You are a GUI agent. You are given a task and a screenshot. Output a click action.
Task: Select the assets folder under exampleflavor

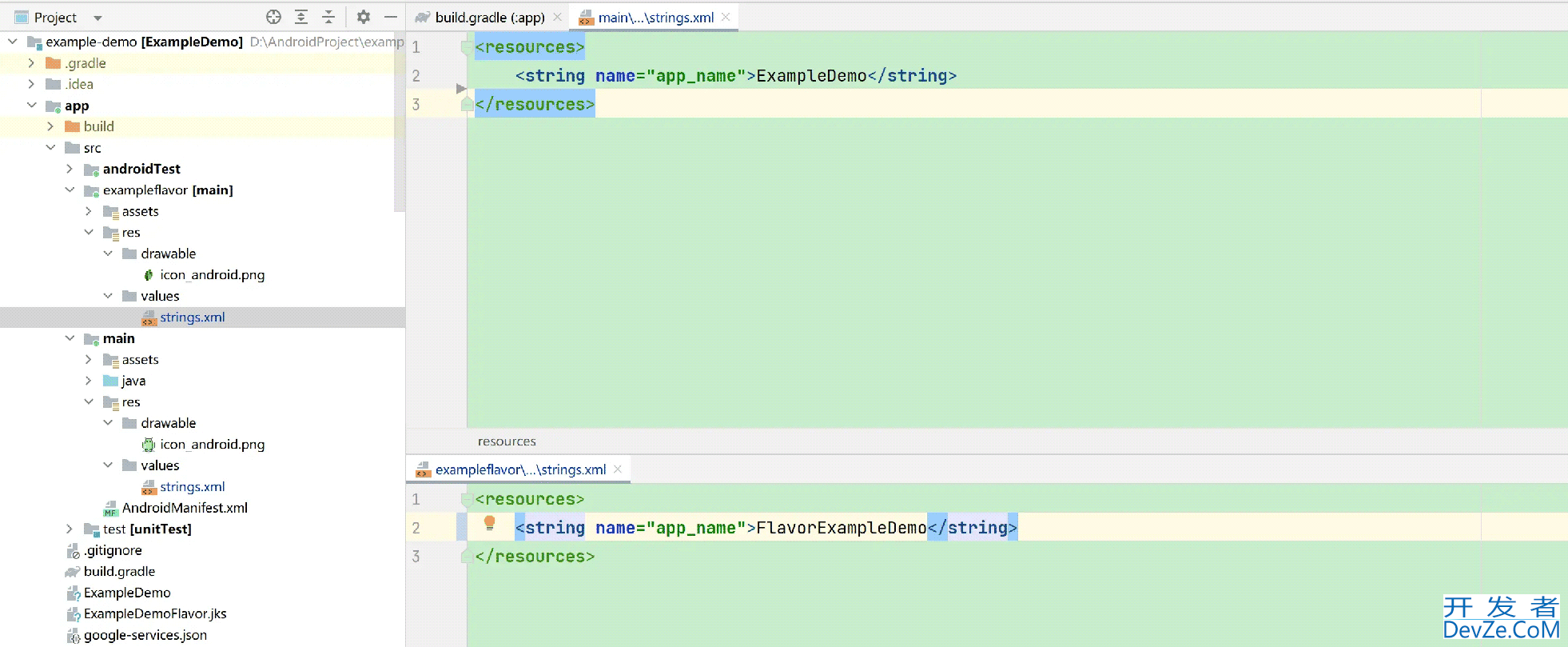click(x=141, y=211)
